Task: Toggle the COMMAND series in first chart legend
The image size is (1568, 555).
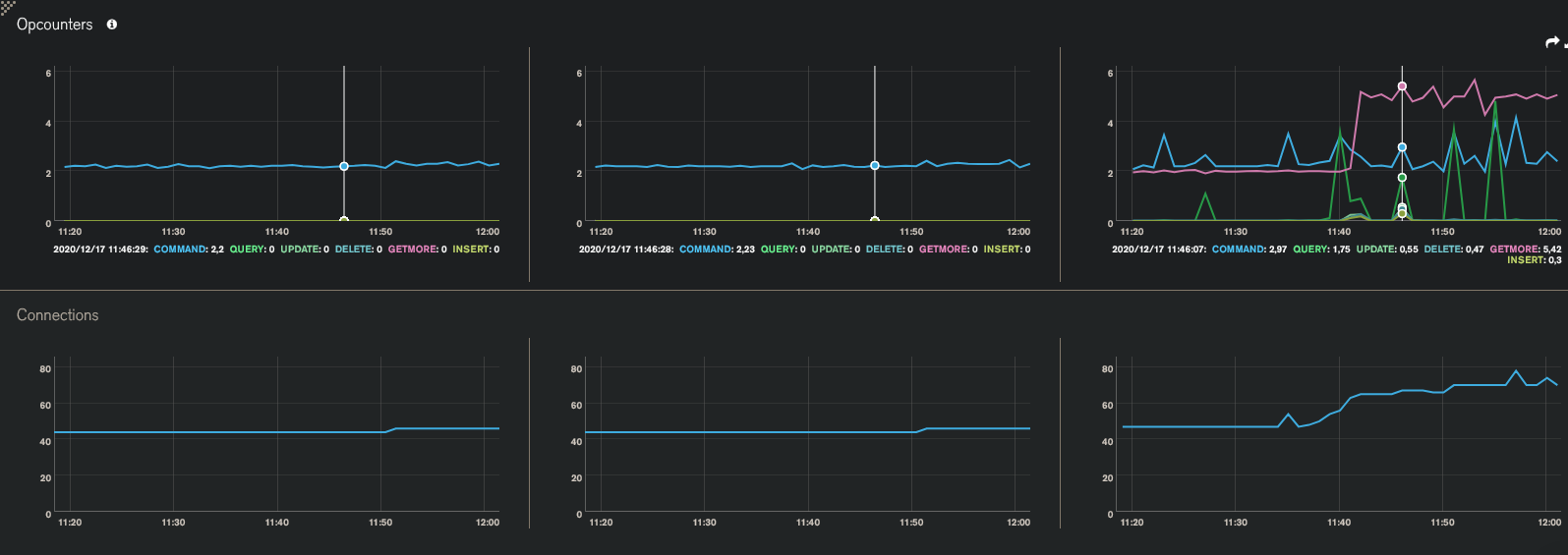Action: (179, 250)
